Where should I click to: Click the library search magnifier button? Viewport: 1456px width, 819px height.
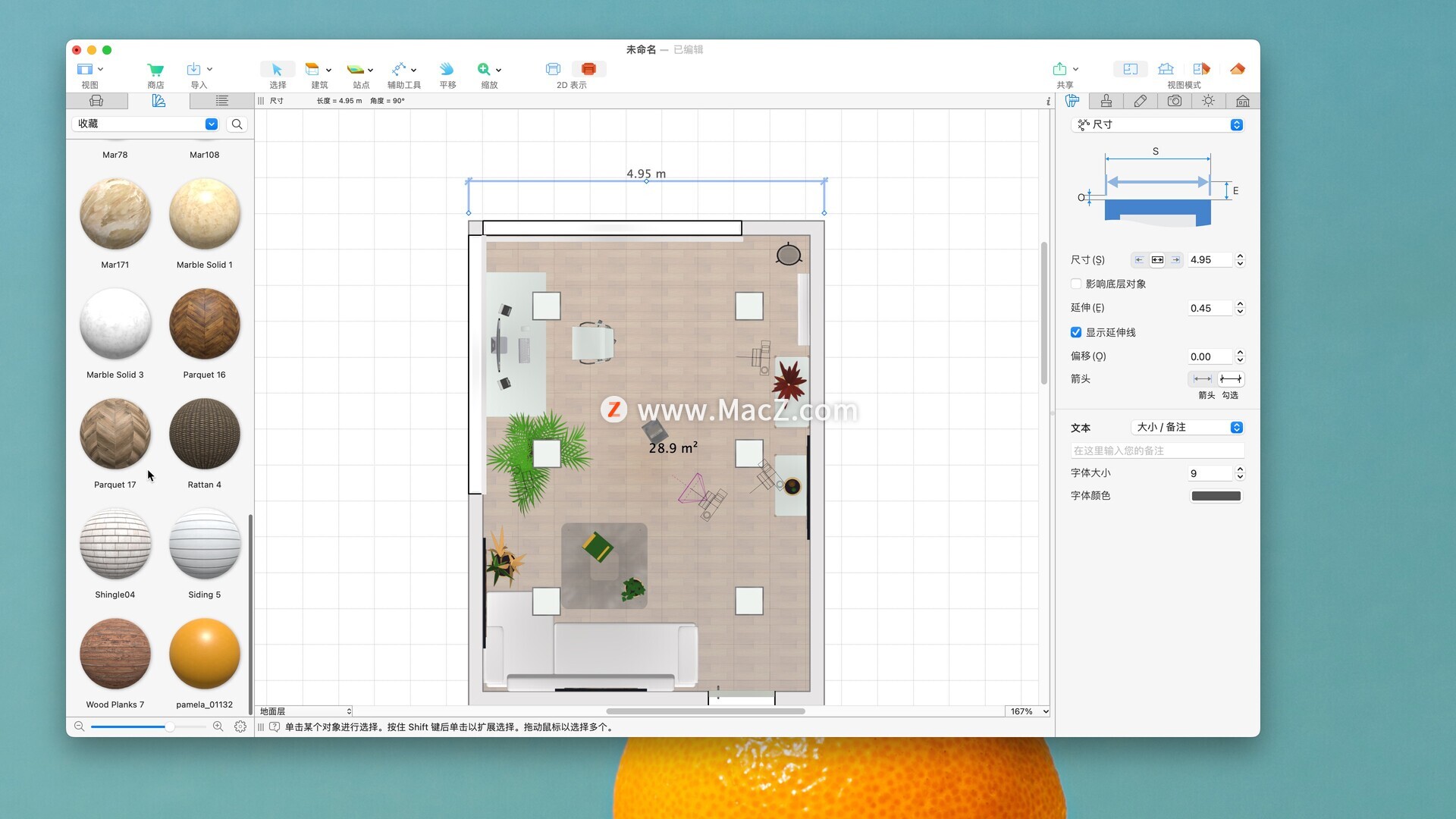237,124
